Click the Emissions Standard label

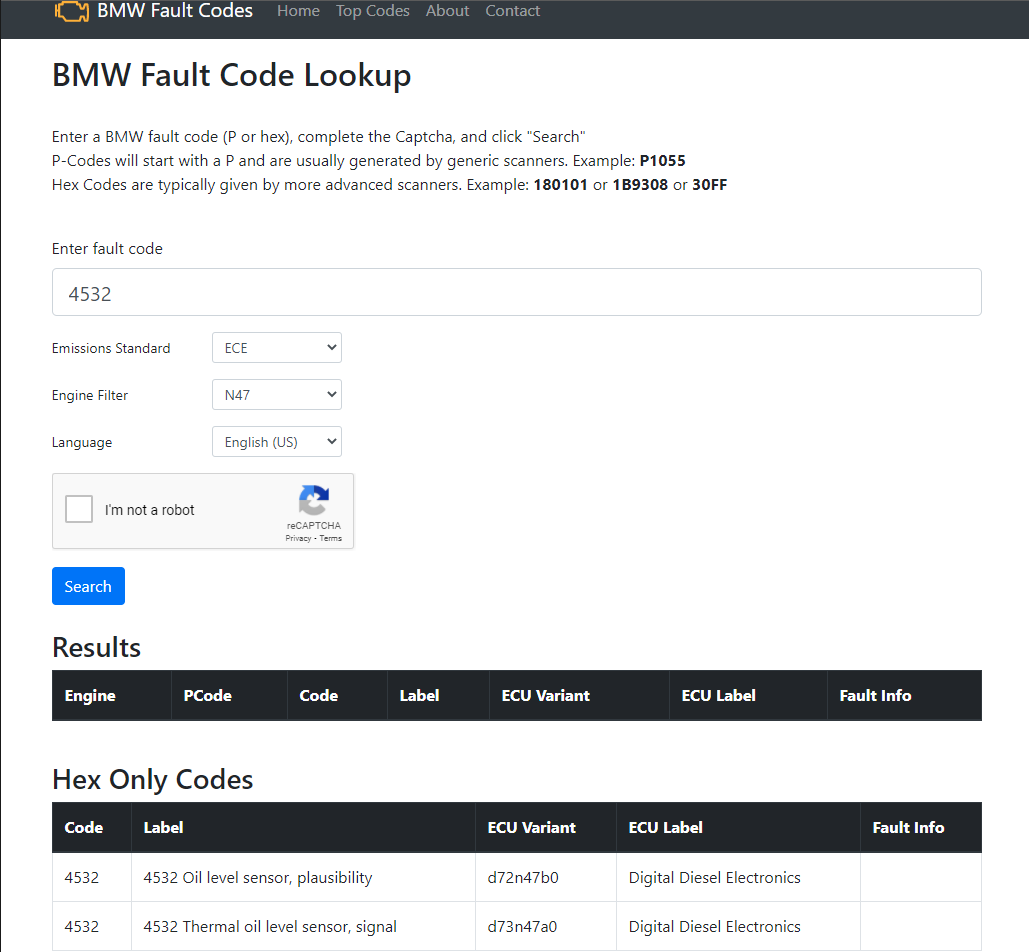click(x=111, y=348)
